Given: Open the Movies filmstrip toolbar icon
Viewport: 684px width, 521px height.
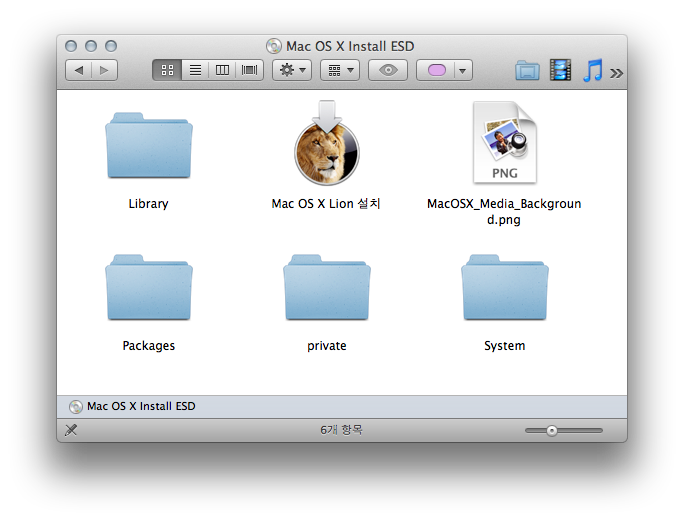Looking at the screenshot, I should [561, 70].
